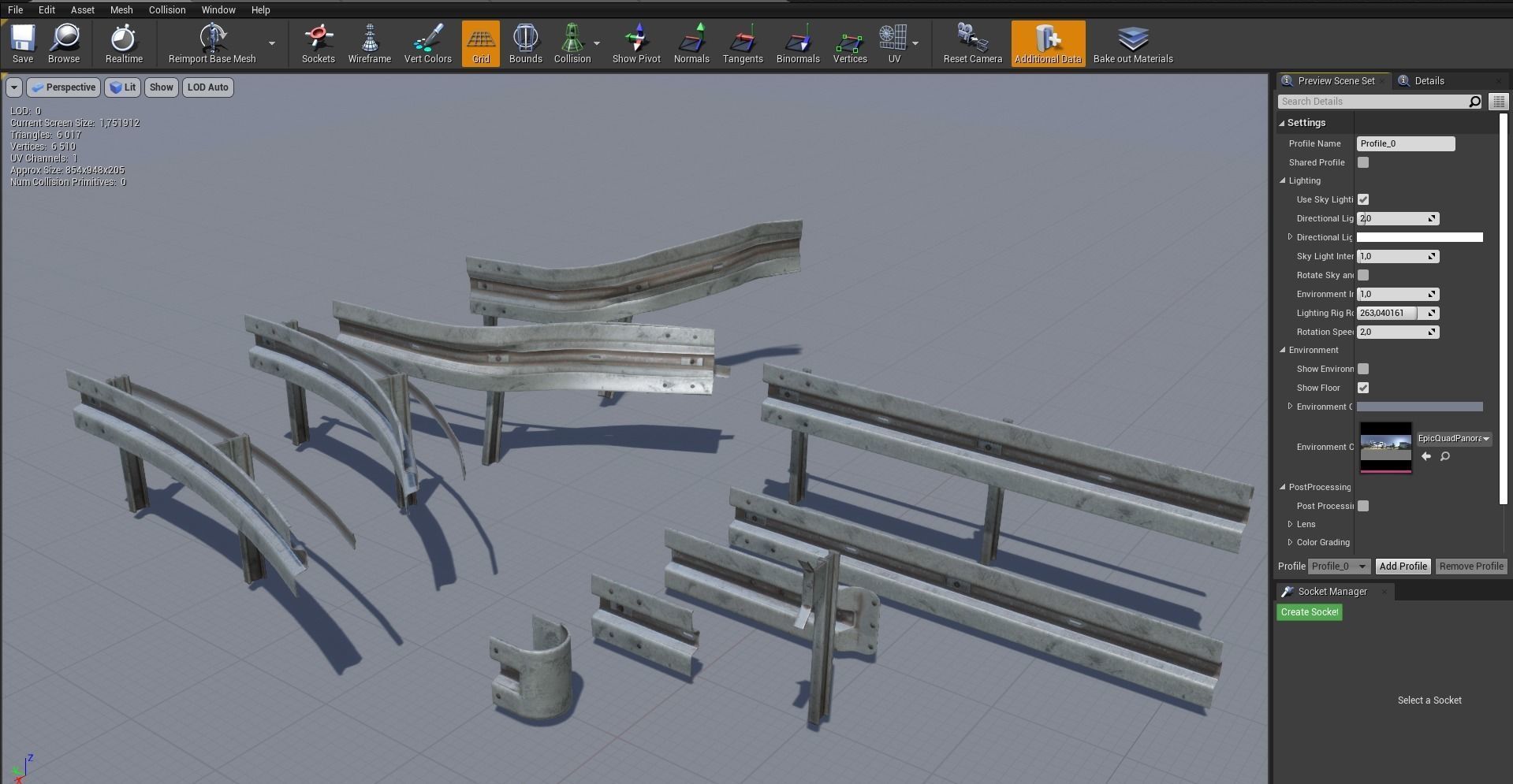This screenshot has height=784, width=1513.
Task: Expand Color Grading section
Action: coord(1290,542)
